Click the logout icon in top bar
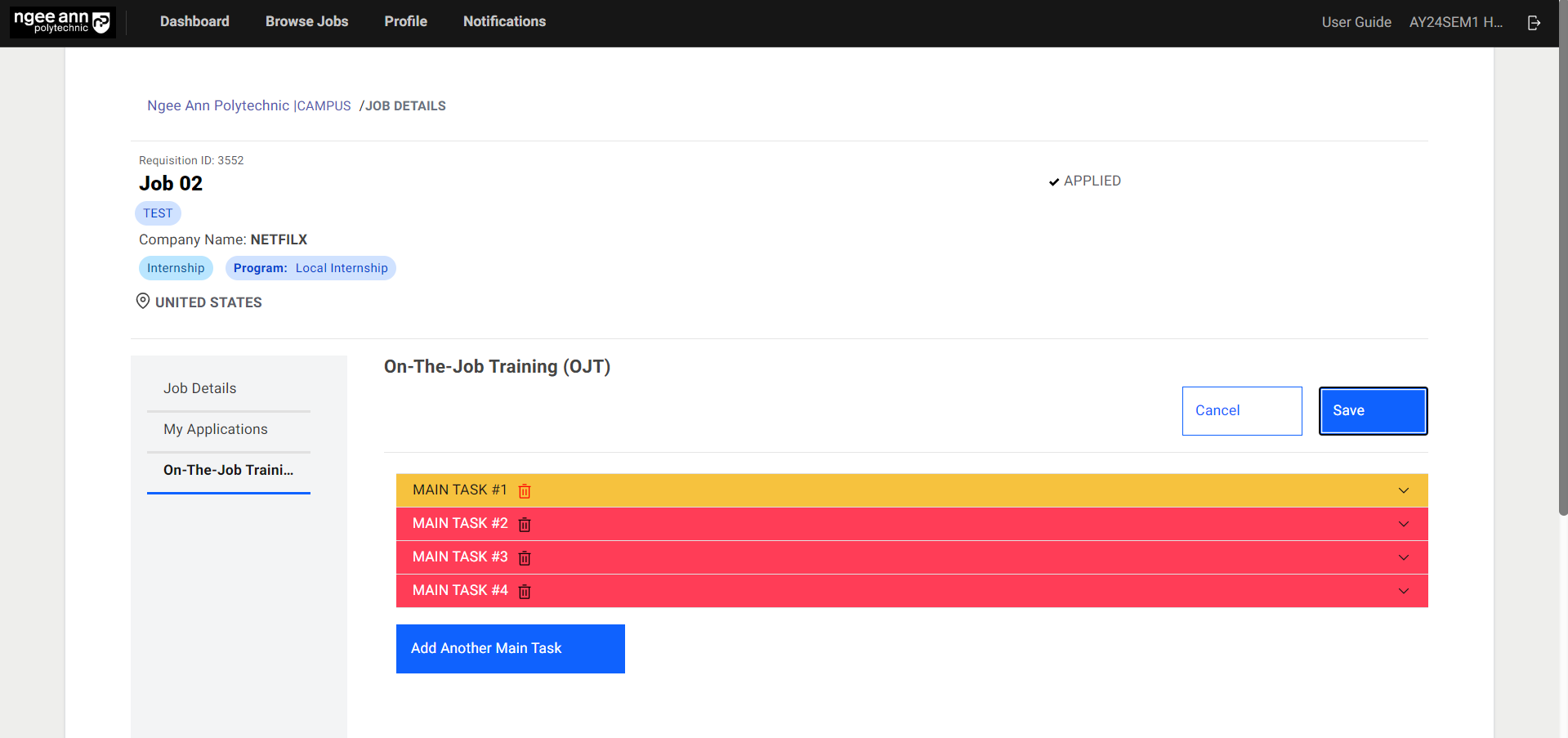 1534,23
